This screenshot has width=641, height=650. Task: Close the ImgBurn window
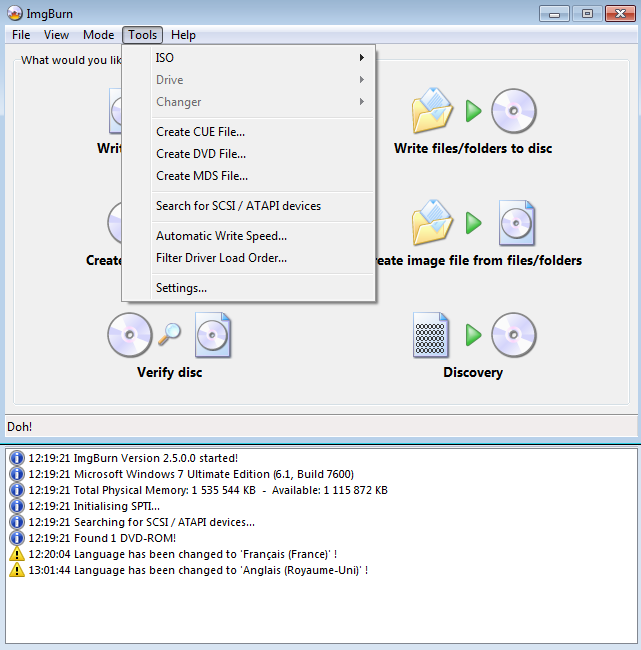click(x=620, y=14)
